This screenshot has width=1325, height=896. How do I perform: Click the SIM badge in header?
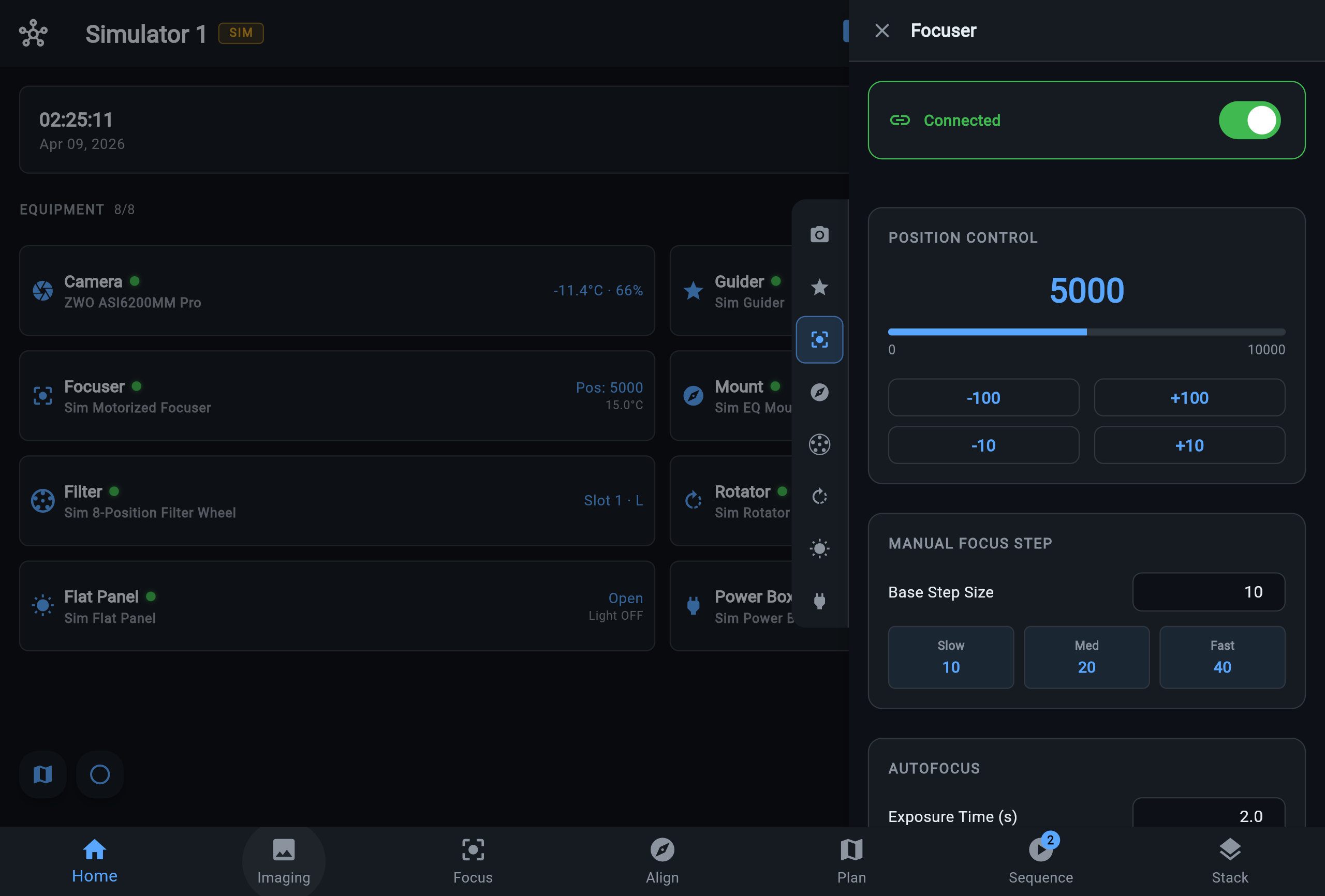[x=241, y=33]
